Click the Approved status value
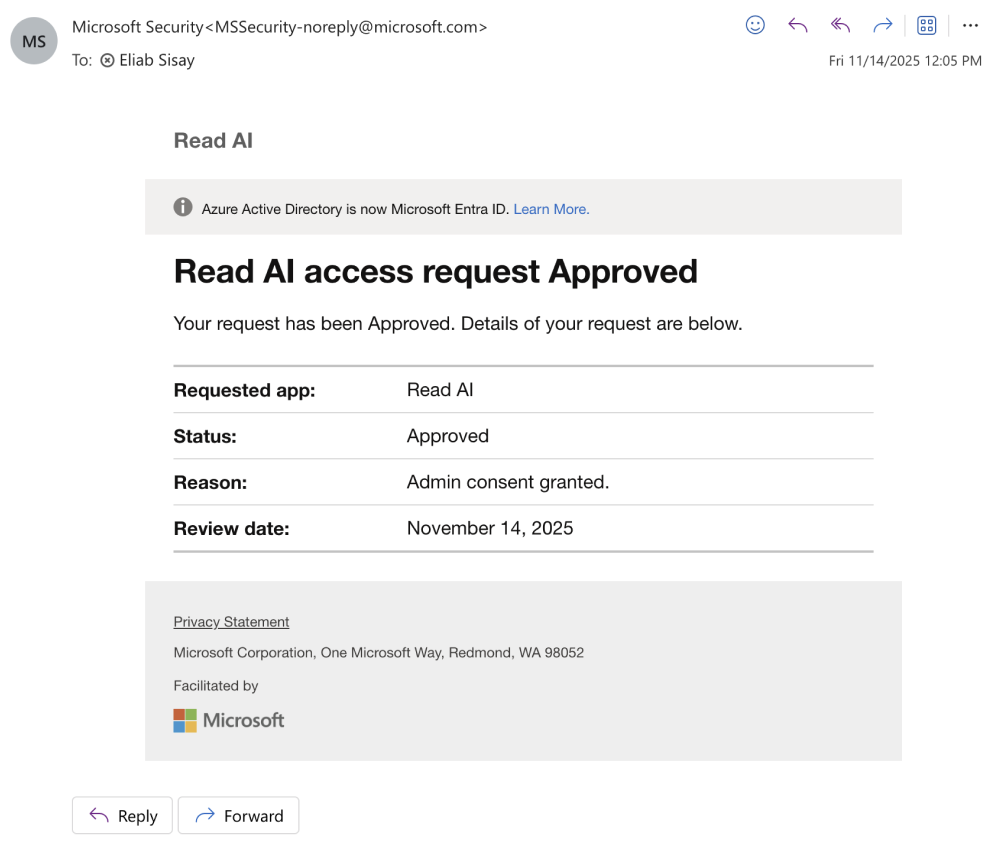 click(447, 436)
